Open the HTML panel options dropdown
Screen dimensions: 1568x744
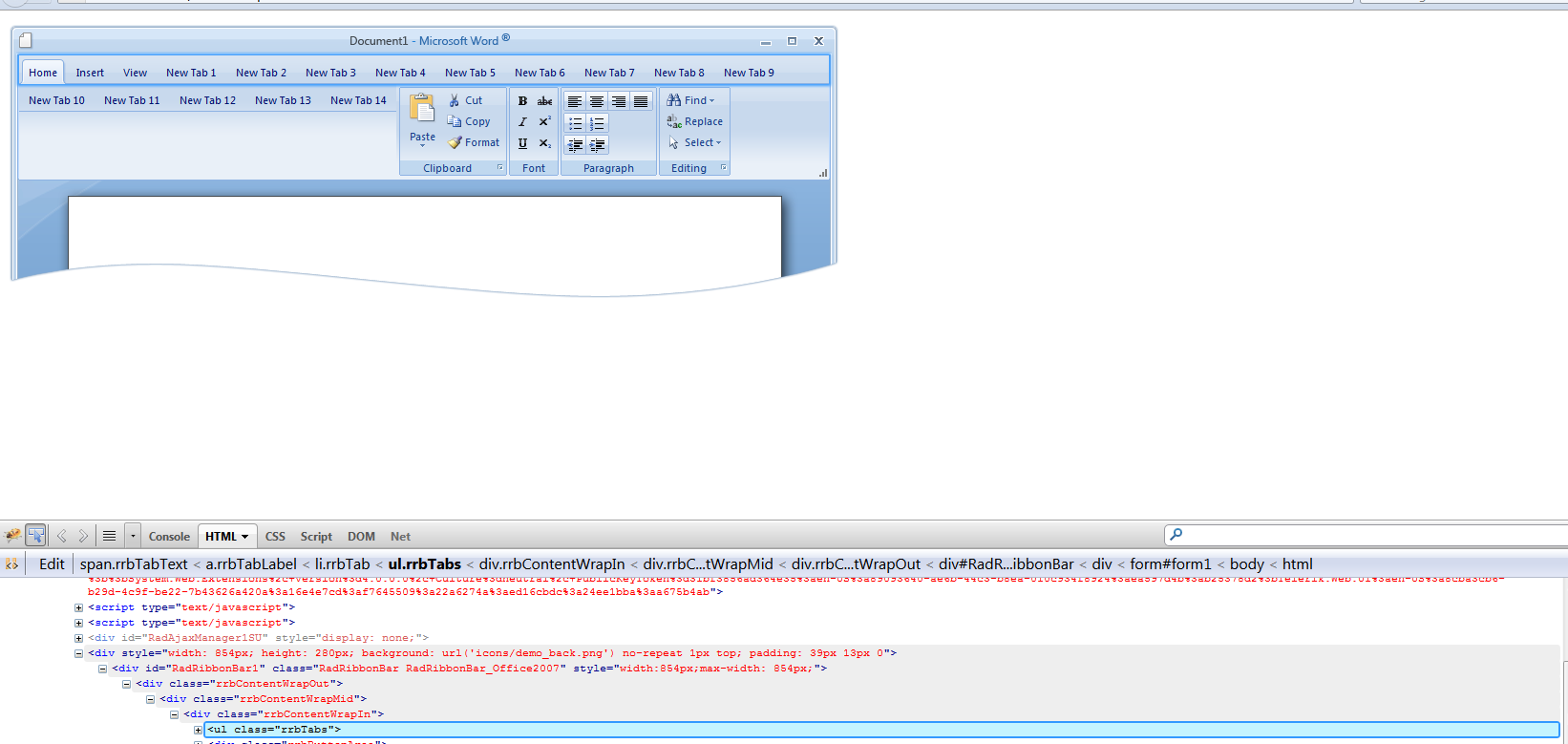pos(245,537)
